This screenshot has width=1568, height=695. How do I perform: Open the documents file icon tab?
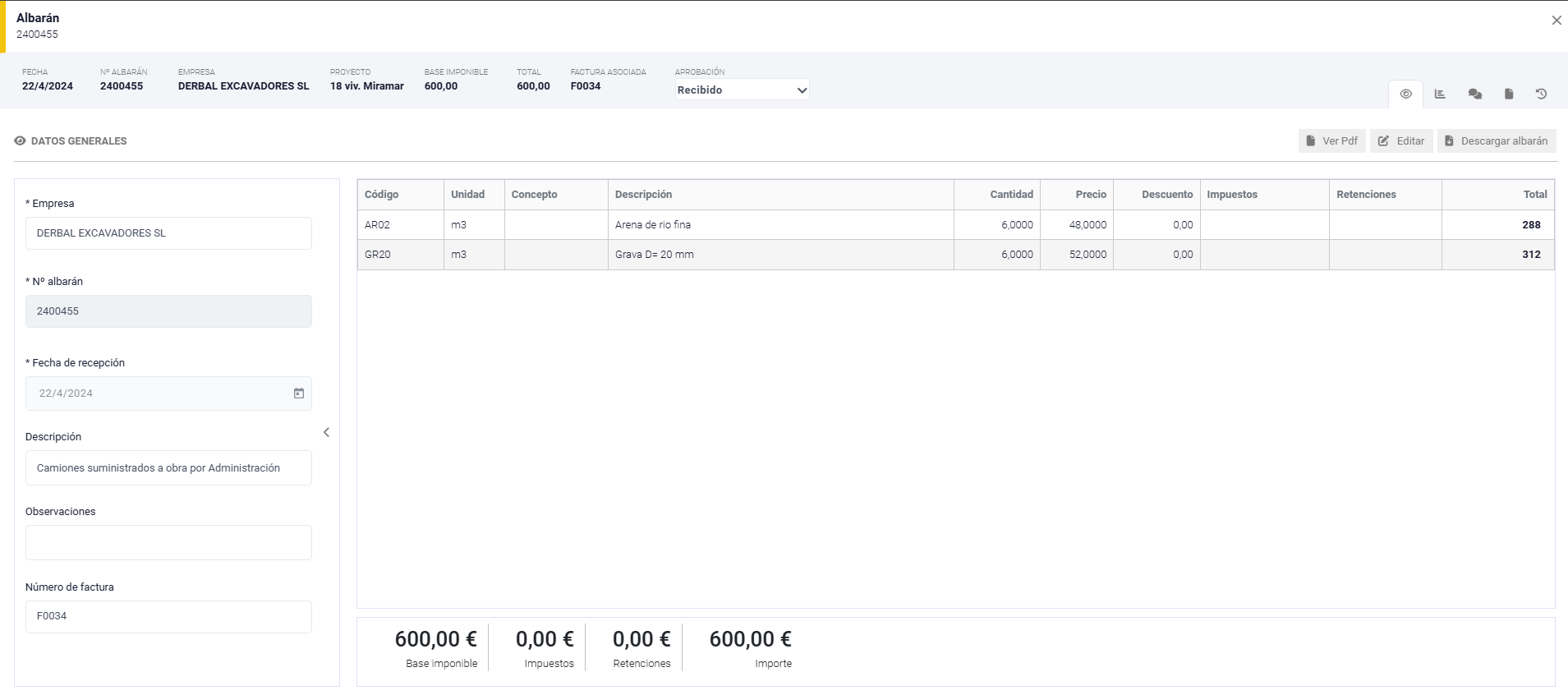click(1508, 94)
